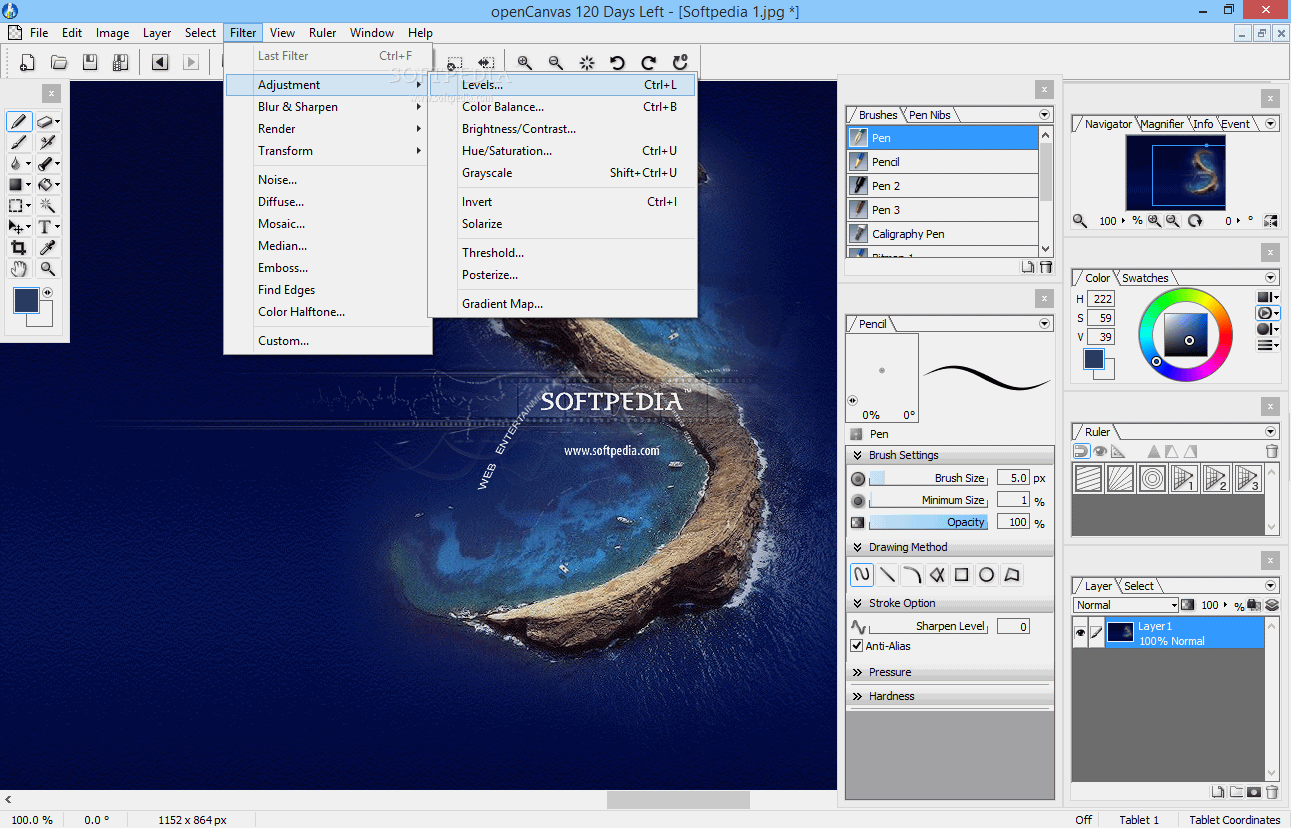
Task: Choose Custom filter menu entry
Action: (327, 341)
